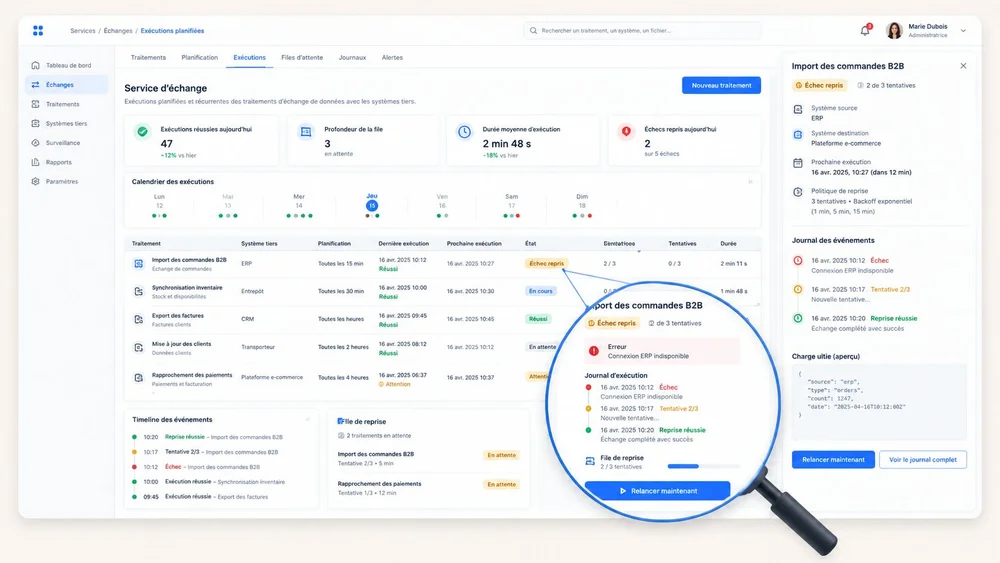Select Jeu 15 in the executions calendar
1000x563 pixels.
pos(372,205)
